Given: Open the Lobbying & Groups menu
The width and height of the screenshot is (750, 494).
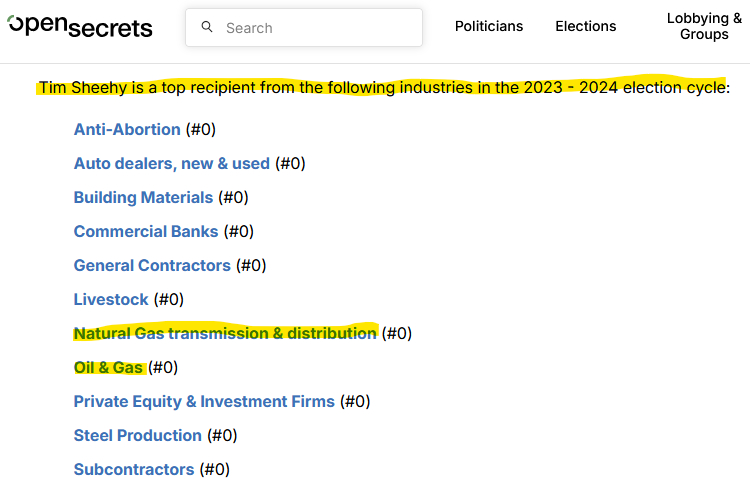Looking at the screenshot, I should pos(704,26).
